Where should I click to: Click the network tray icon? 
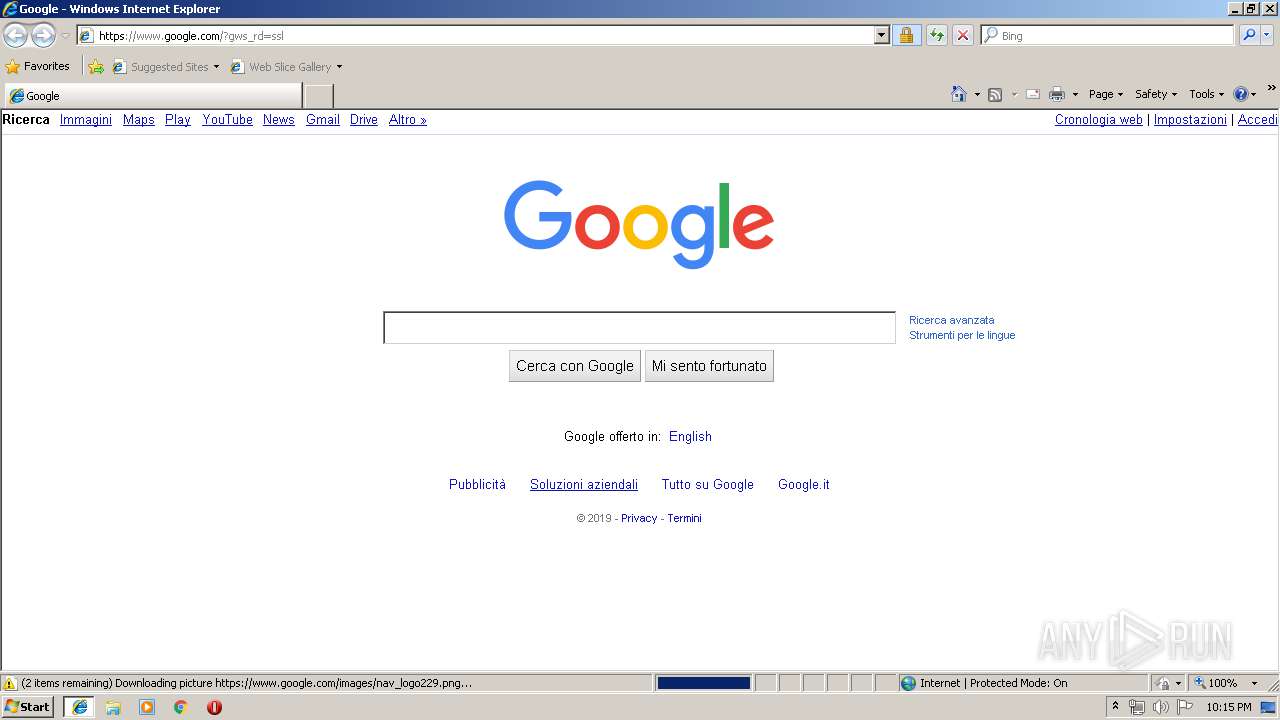1136,707
